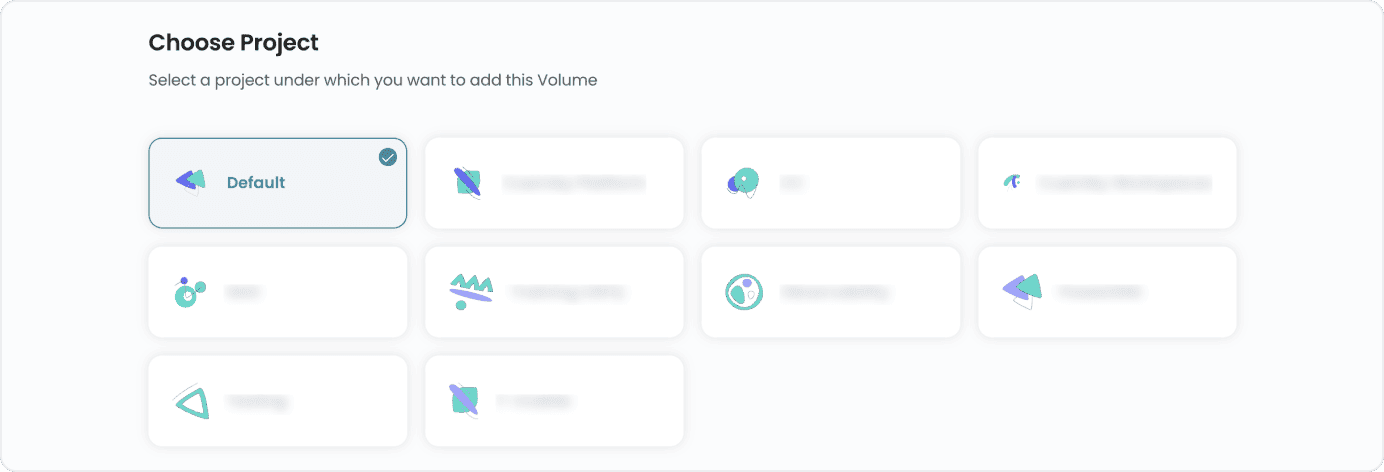
Task: Click the Default project's double-triangle icon
Action: (x=191, y=181)
